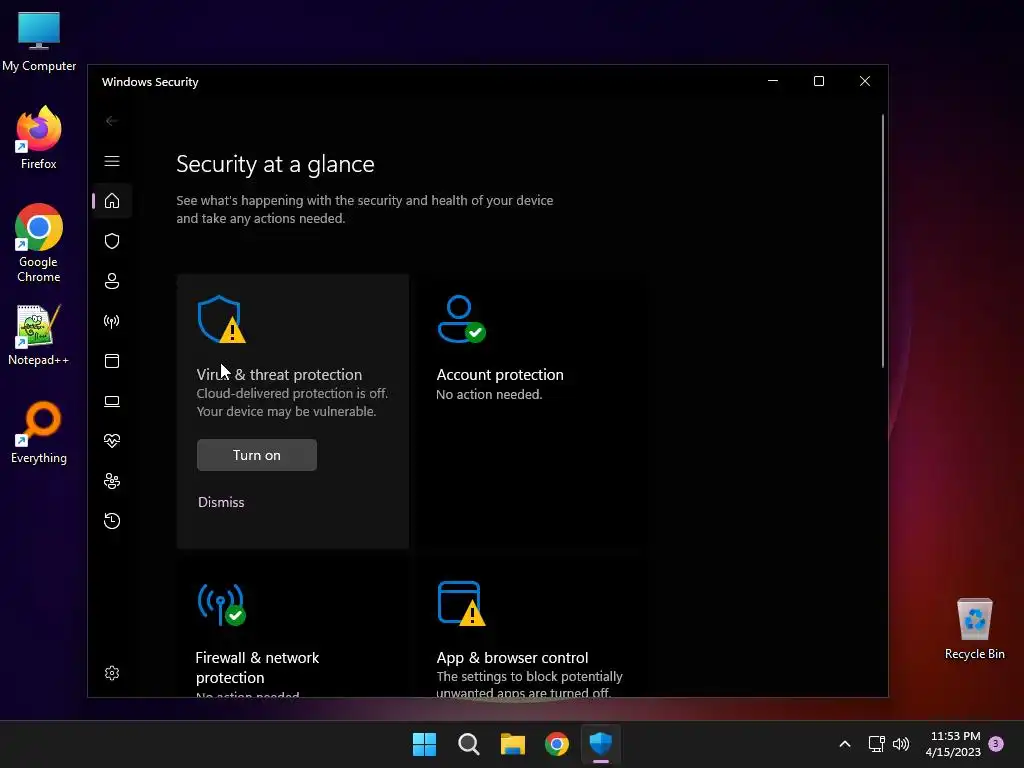Open the volume tray icon

point(901,744)
